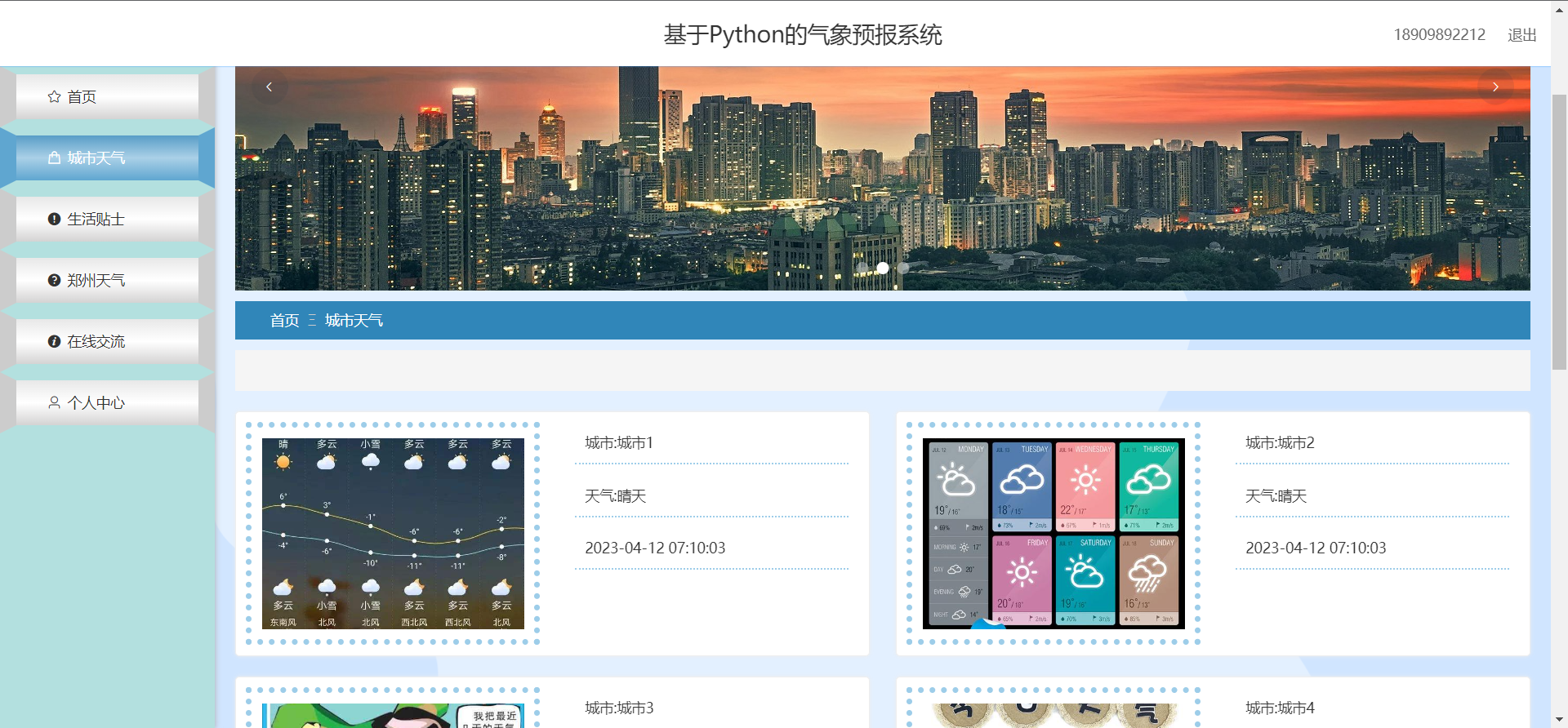Click the question mark icon beside 郑州天气
The image size is (1568, 728).
click(54, 280)
